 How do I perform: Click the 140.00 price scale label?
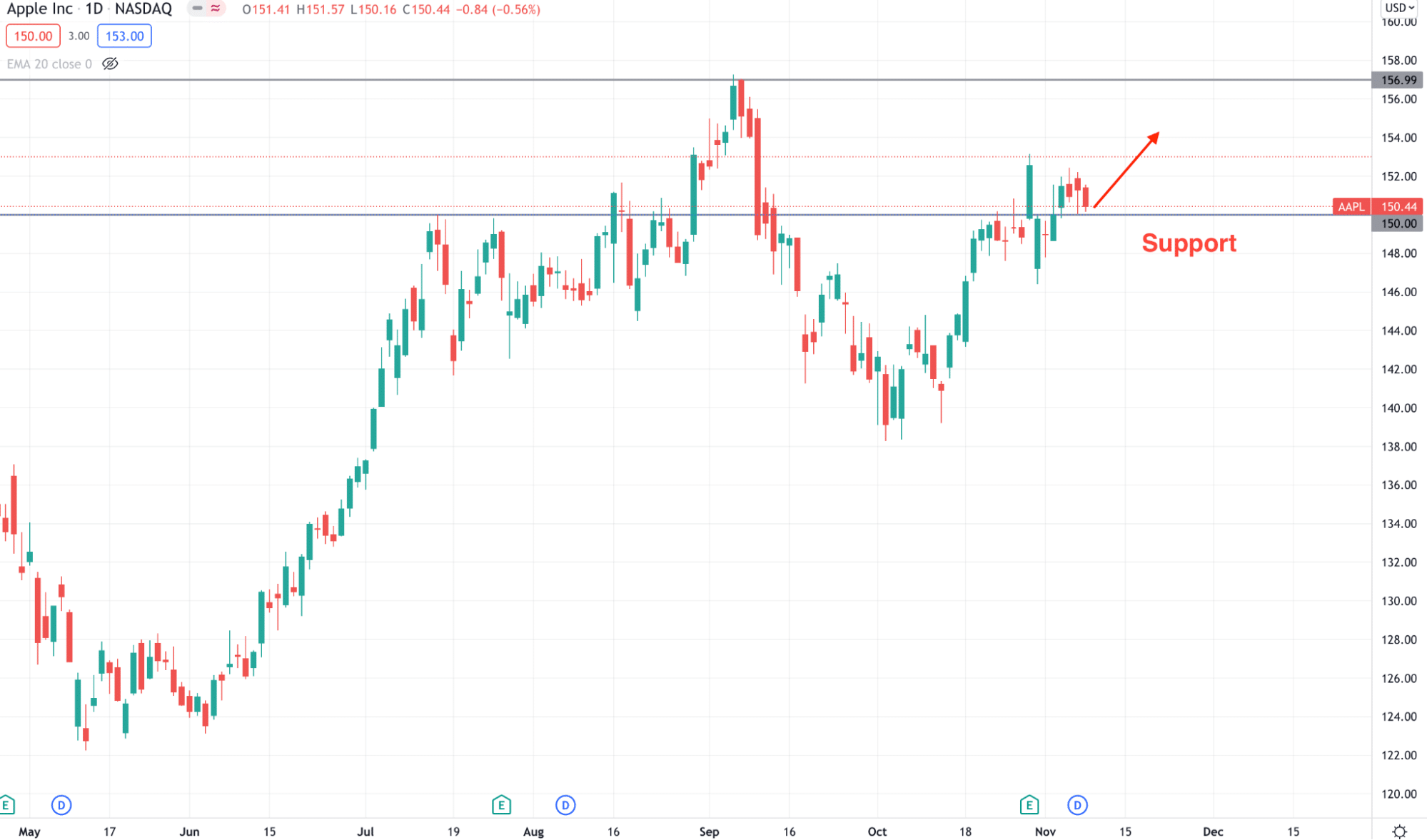[x=1398, y=408]
